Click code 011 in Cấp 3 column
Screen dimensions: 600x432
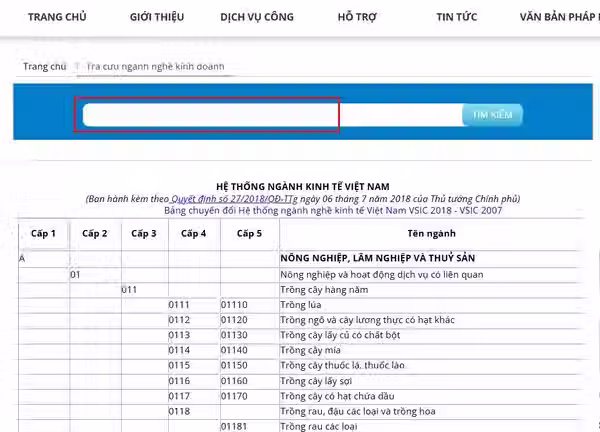(x=129, y=290)
